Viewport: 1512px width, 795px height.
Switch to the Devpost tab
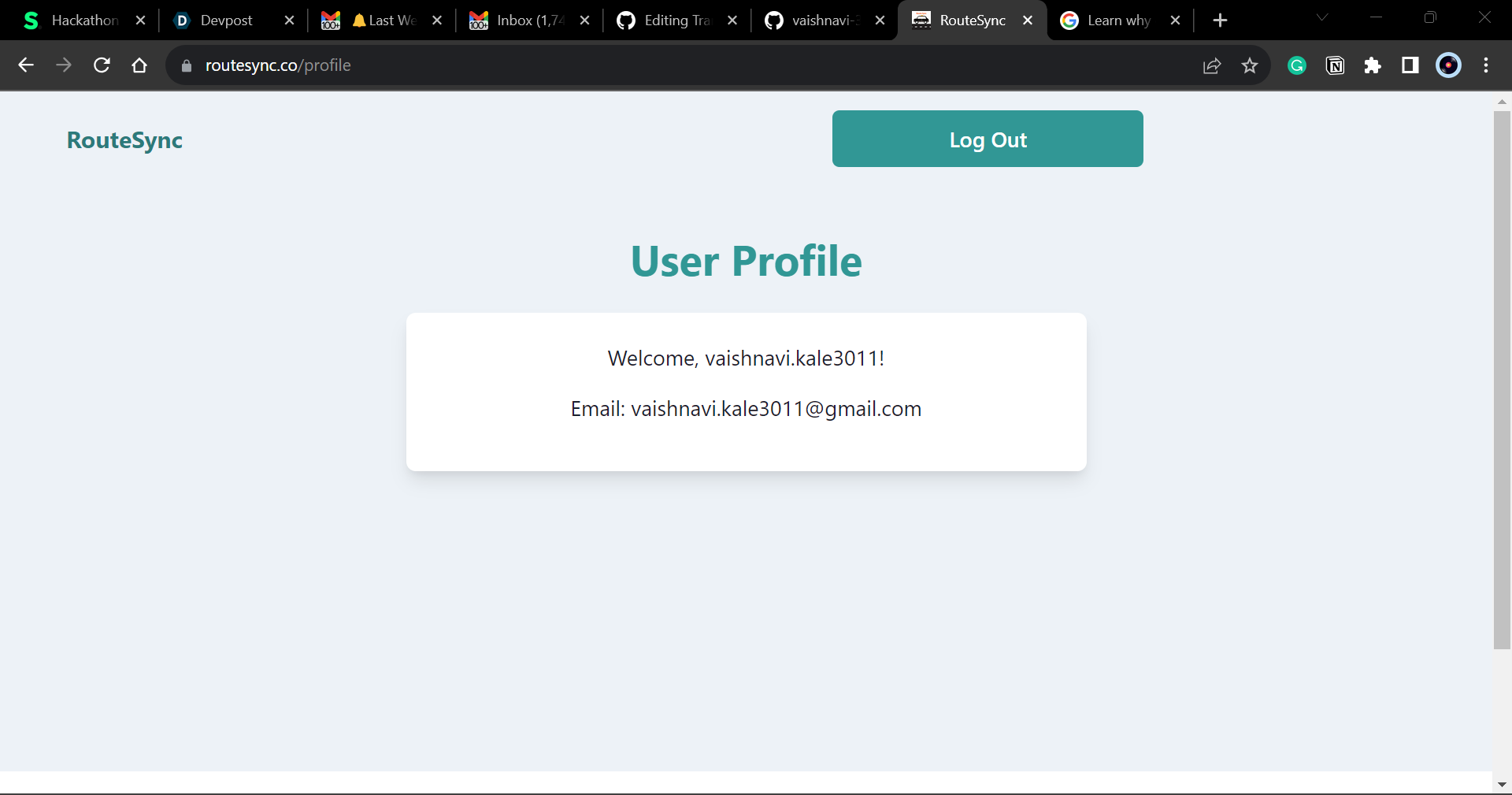point(233,20)
